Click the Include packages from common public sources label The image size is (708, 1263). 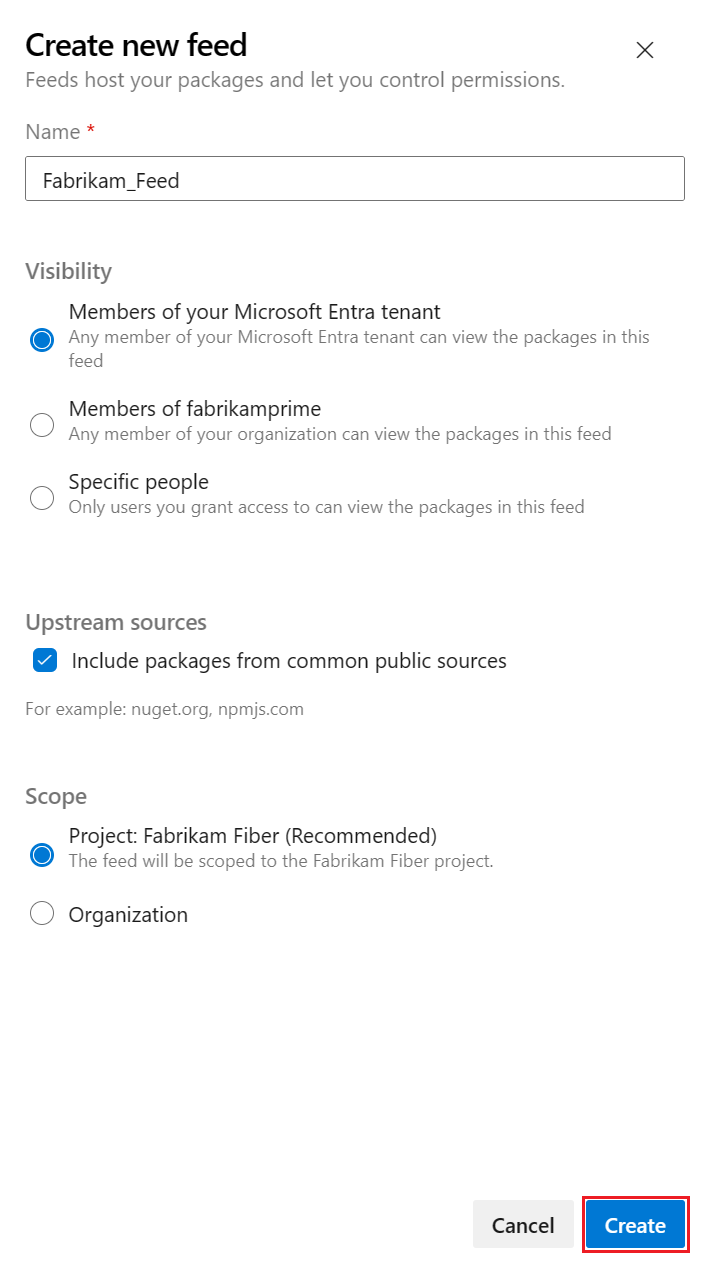(287, 660)
